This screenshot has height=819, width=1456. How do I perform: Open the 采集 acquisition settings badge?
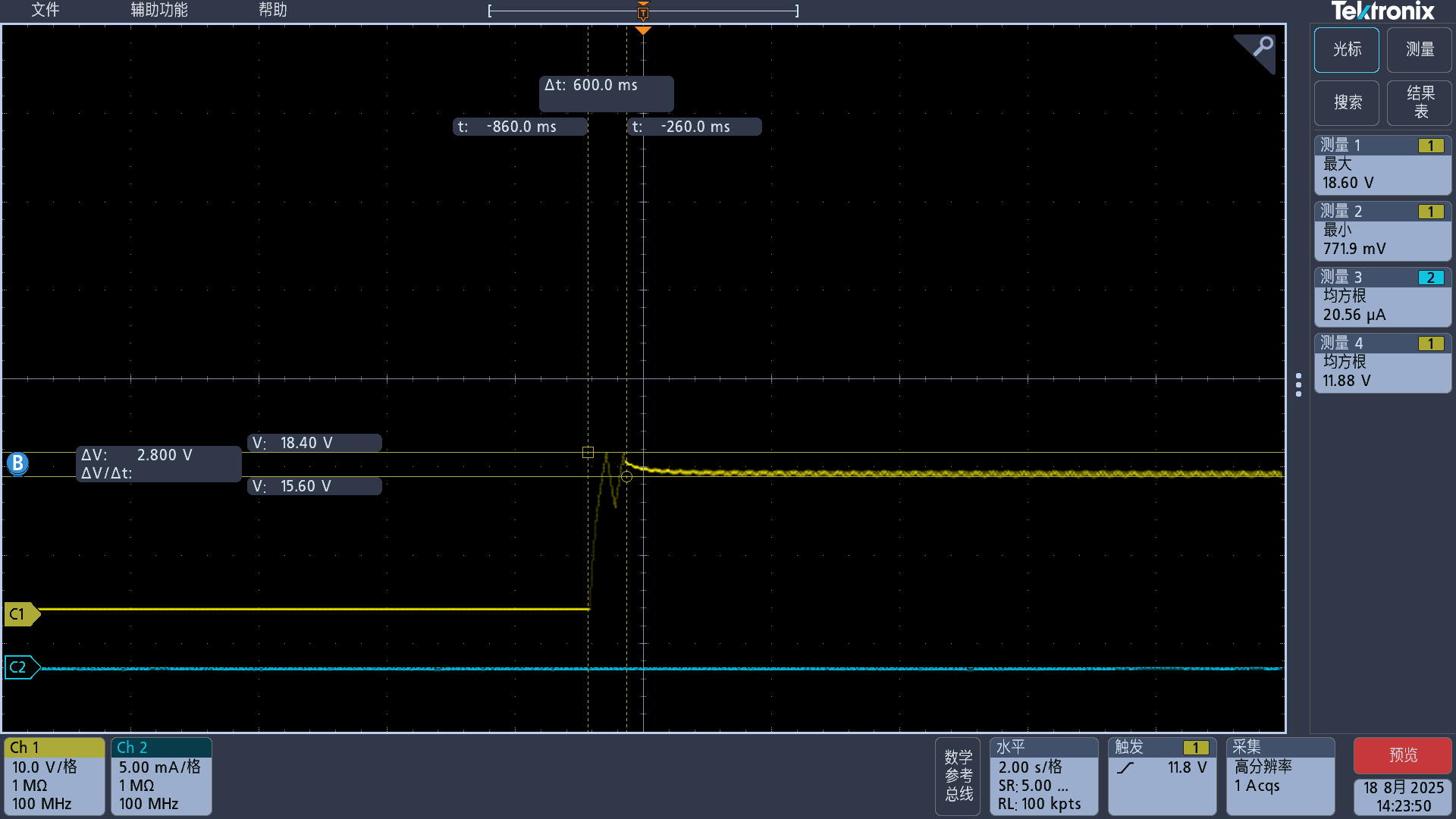[x=1280, y=775]
